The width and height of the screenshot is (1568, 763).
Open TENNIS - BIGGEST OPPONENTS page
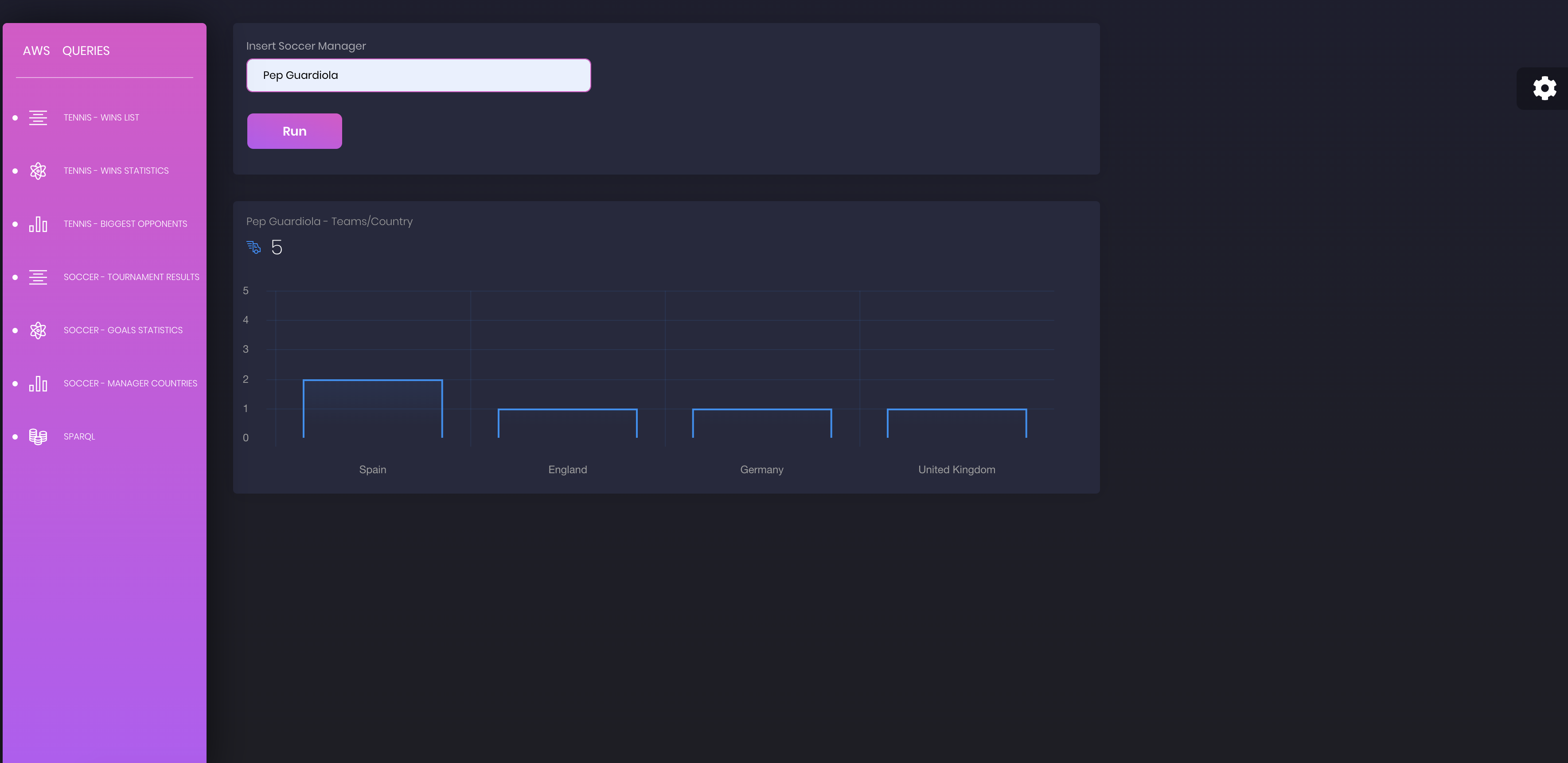point(125,224)
